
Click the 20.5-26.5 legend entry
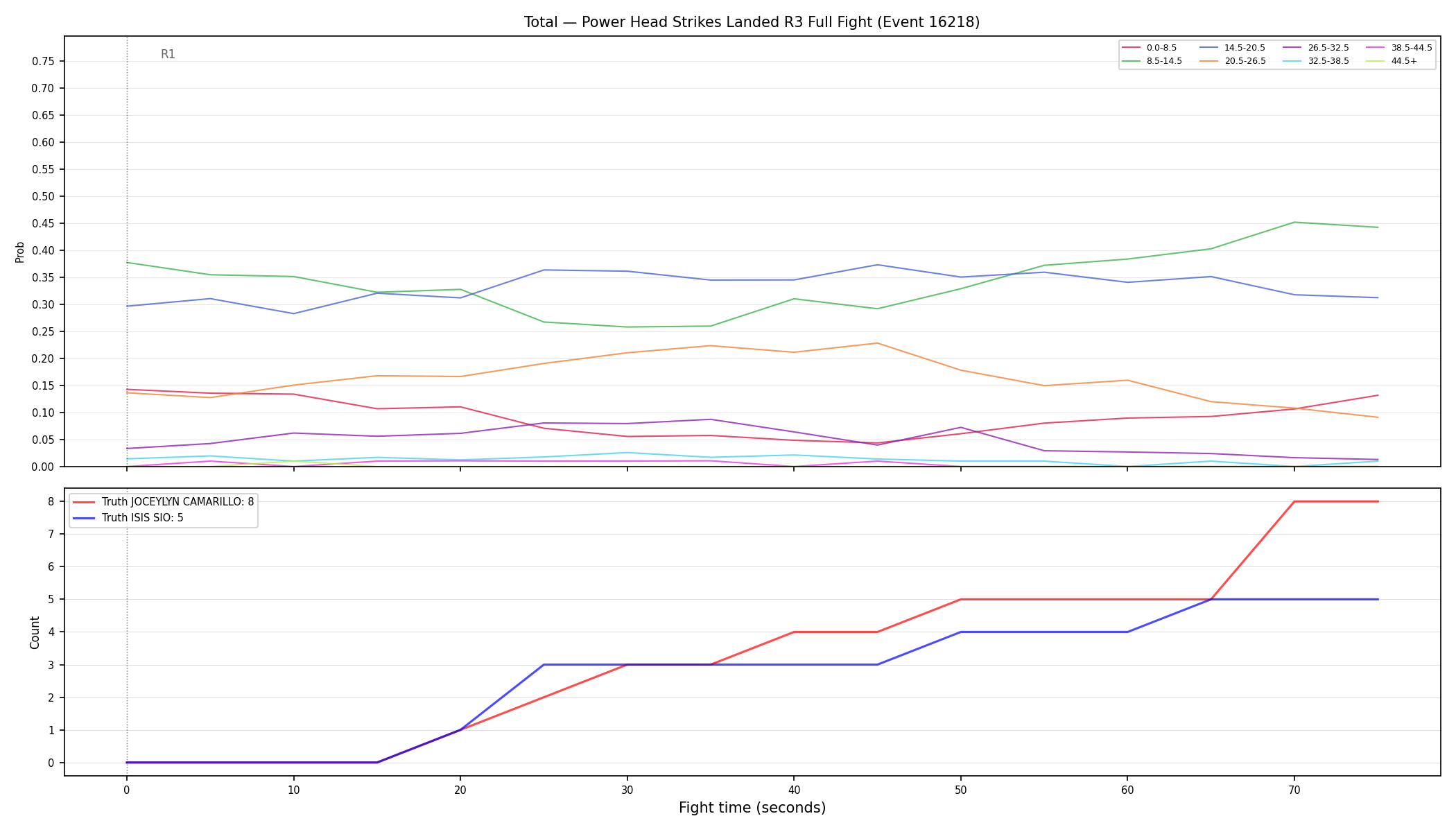tap(1233, 61)
